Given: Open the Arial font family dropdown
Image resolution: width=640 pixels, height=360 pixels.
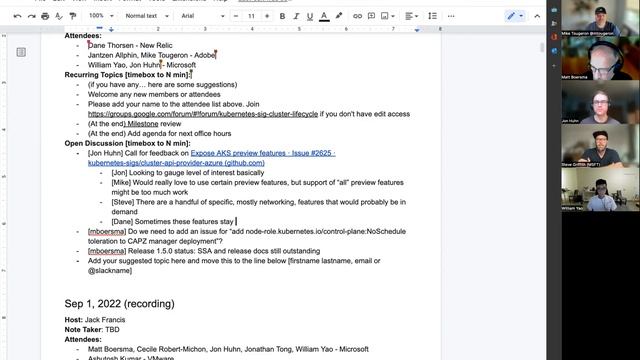Looking at the screenshot, I should tap(203, 16).
